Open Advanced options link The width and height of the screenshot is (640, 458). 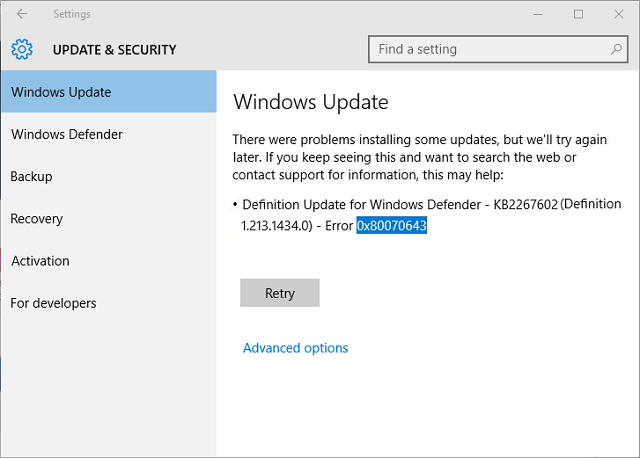point(296,348)
